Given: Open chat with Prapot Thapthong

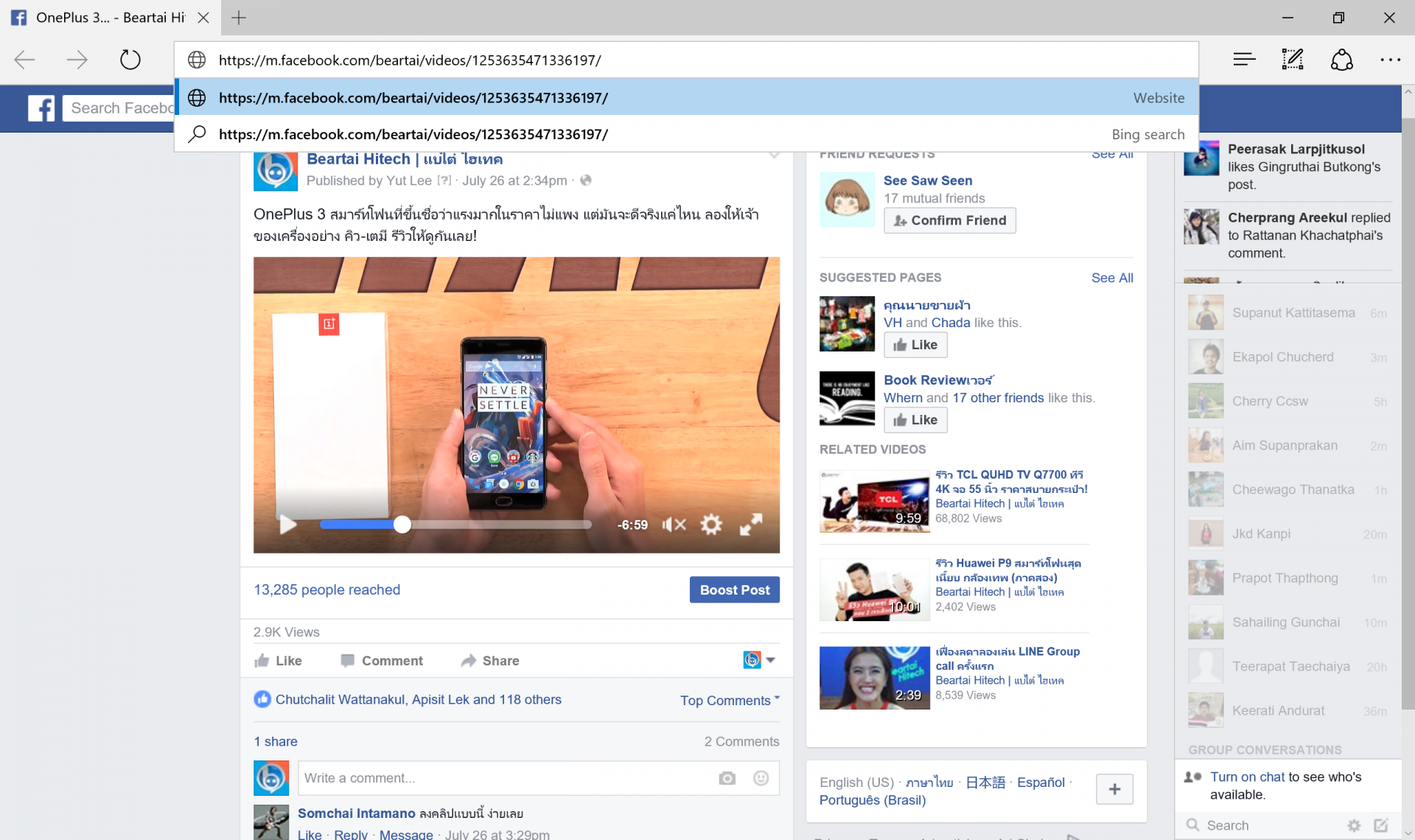Looking at the screenshot, I should pyautogui.click(x=1288, y=578).
